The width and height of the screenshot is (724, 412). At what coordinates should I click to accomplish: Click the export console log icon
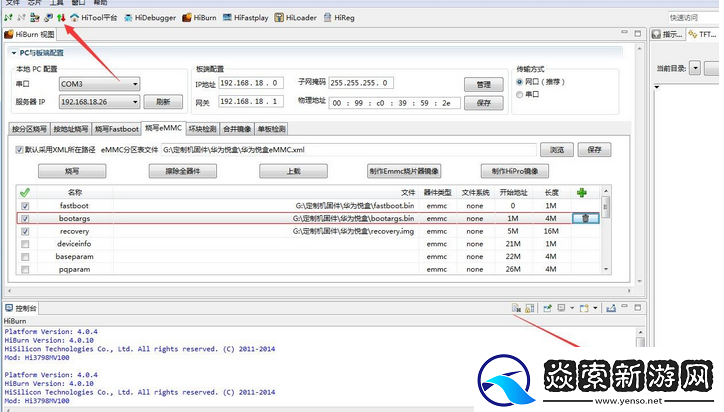pyautogui.click(x=611, y=308)
